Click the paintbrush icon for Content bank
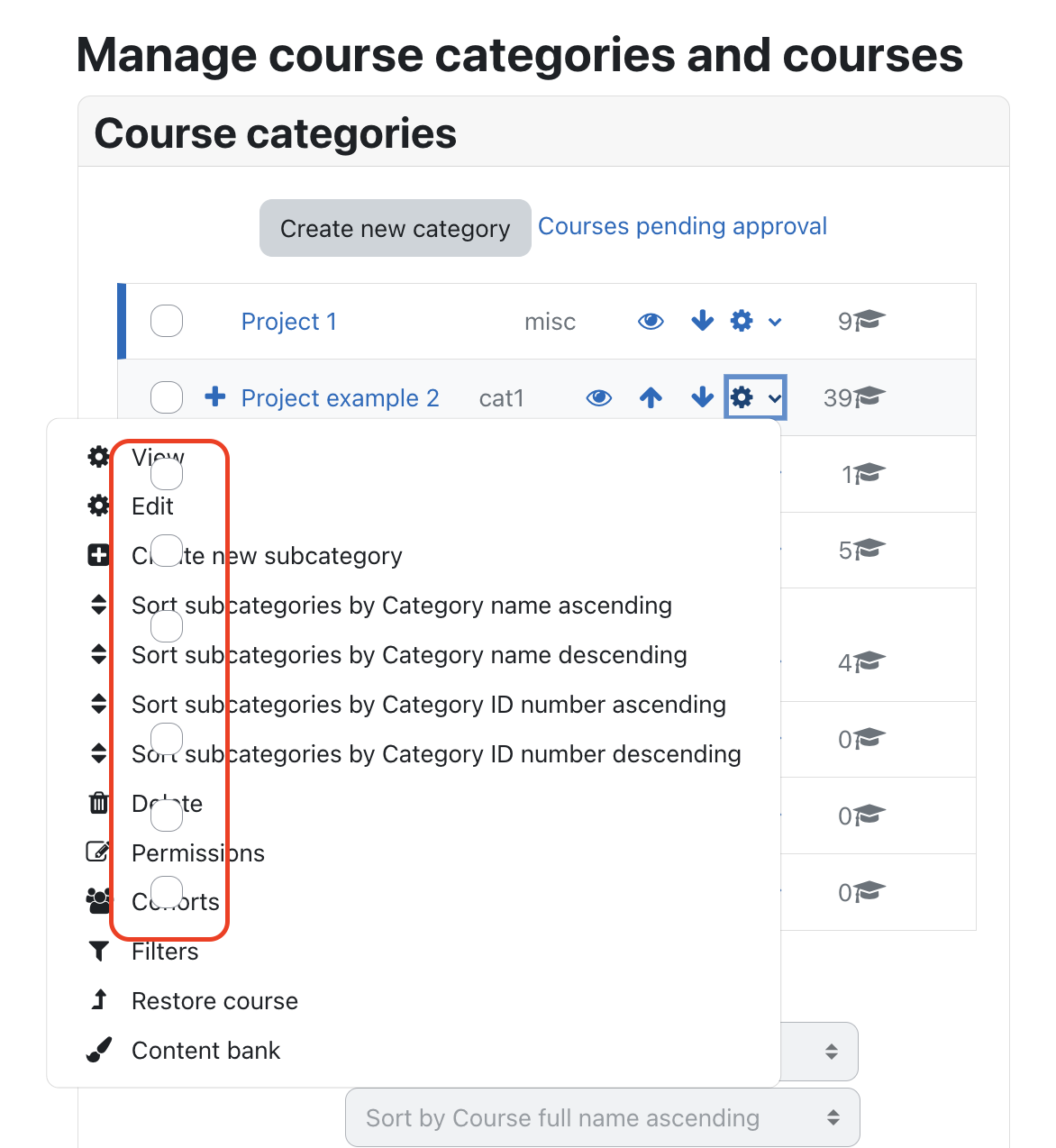This screenshot has width=1056, height=1148. tap(99, 1050)
